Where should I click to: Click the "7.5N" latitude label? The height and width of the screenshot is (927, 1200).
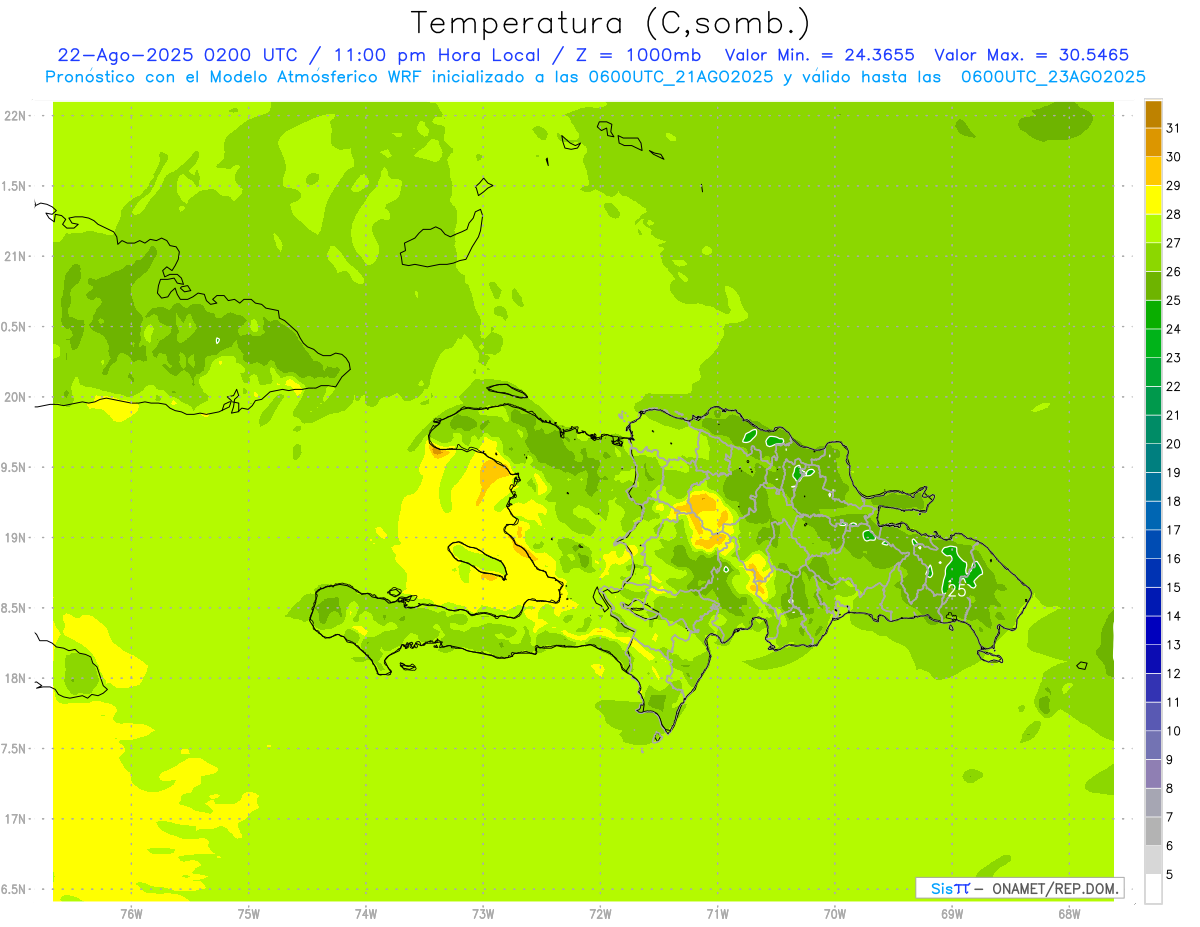tap(15, 749)
